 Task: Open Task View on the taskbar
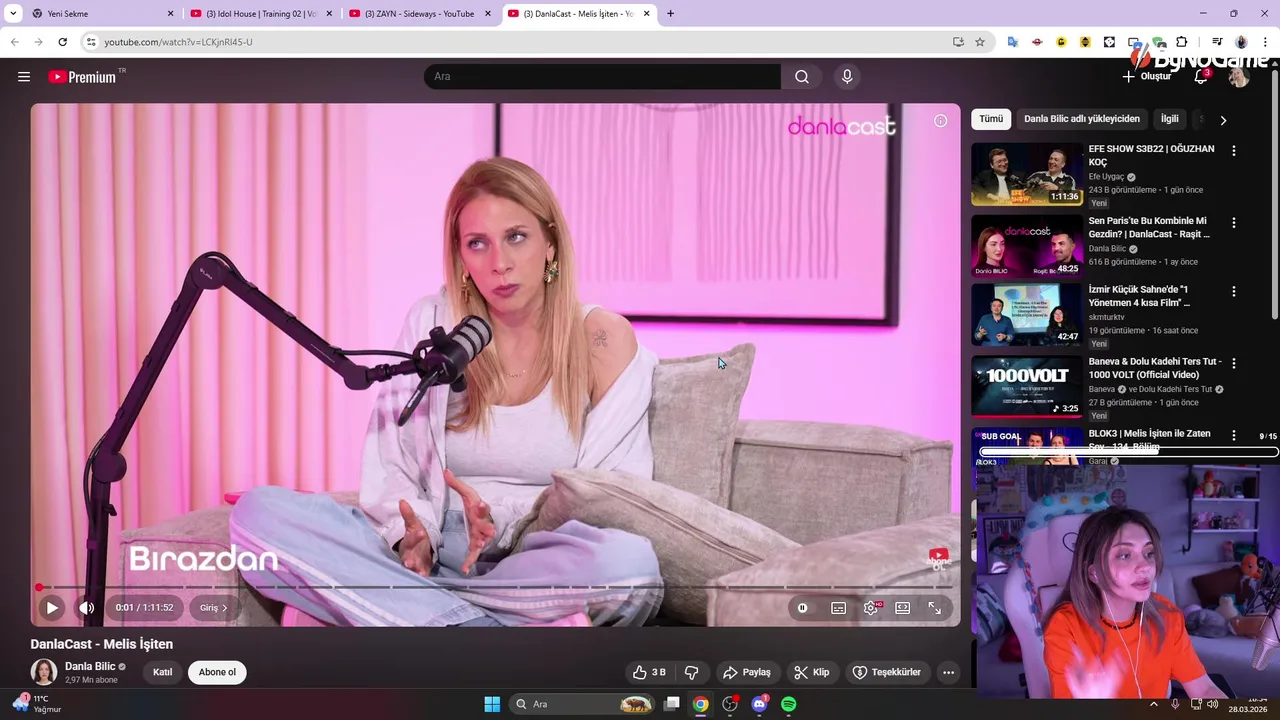tap(672, 704)
